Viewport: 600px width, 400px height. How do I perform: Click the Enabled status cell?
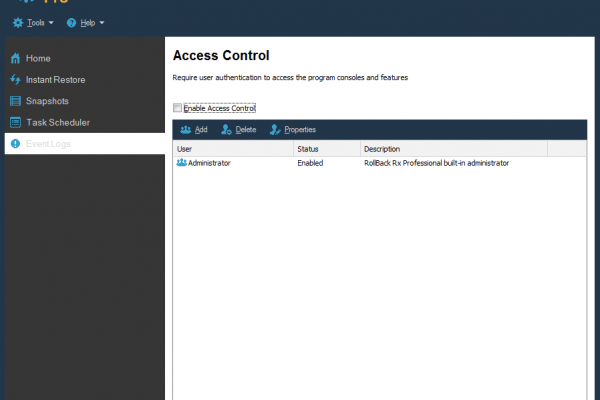(310, 163)
